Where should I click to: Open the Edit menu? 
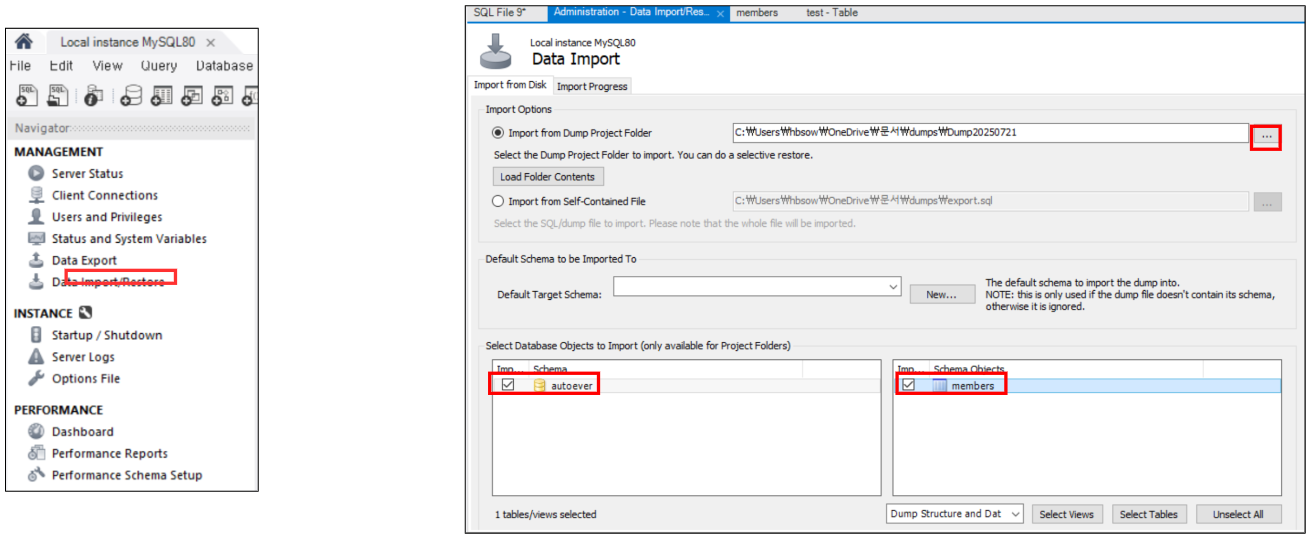coord(61,66)
